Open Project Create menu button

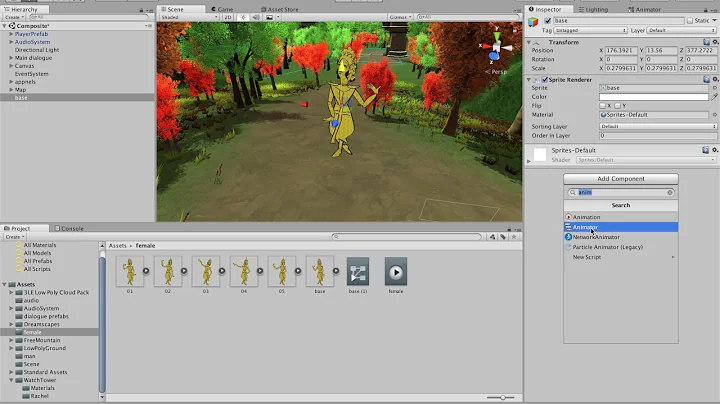tap(15, 237)
